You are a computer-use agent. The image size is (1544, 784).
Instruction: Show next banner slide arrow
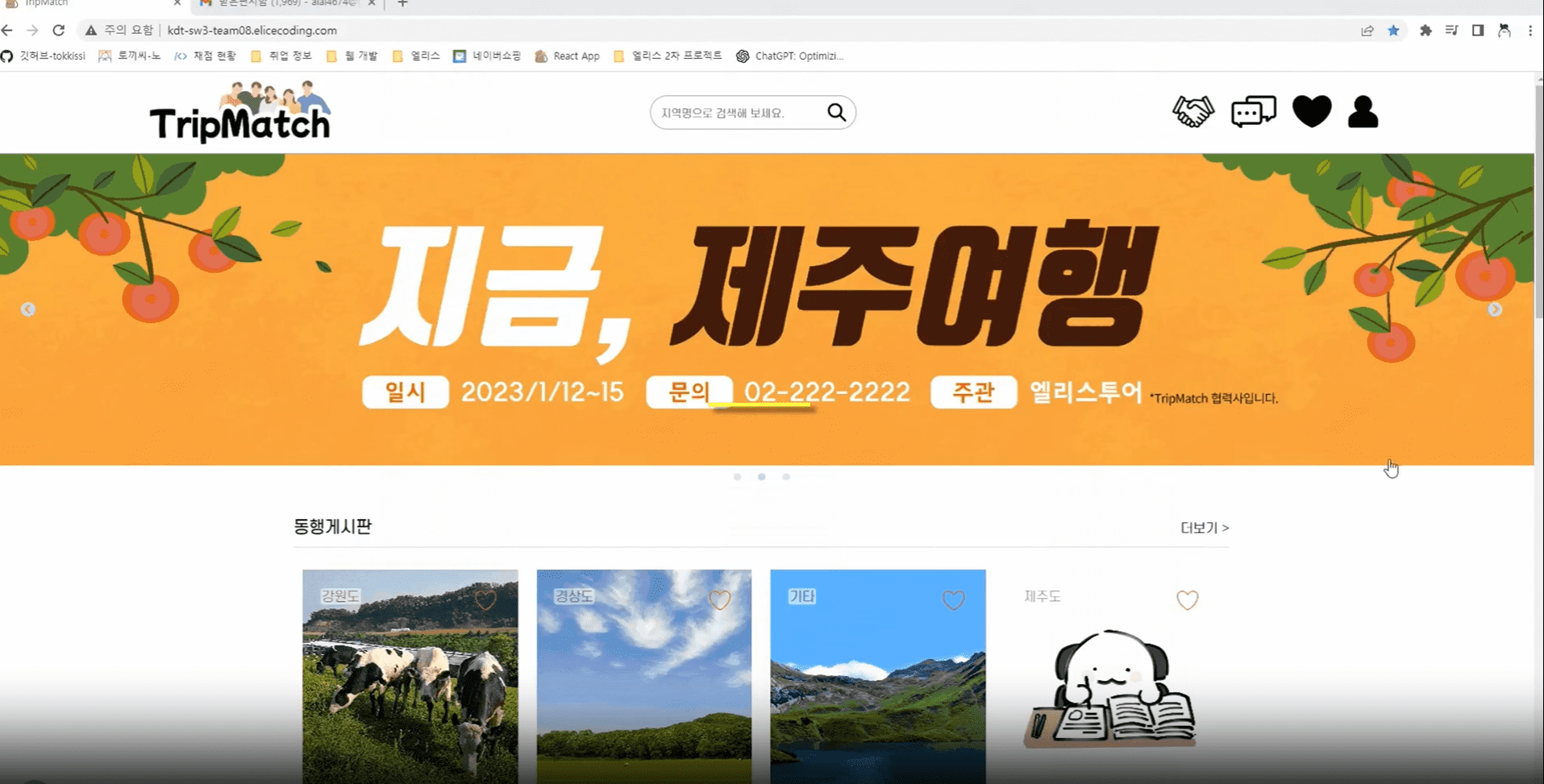(x=1495, y=309)
